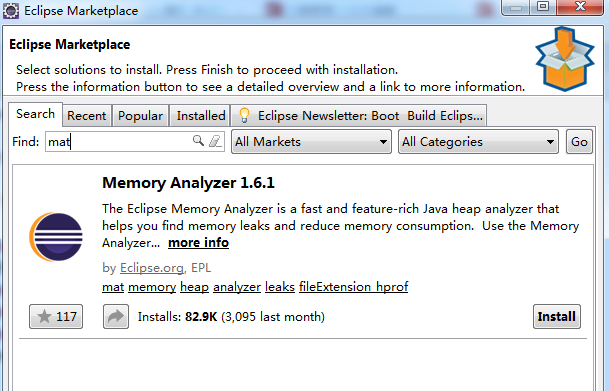Click the Eclipse icon in title bar
The image size is (609, 391).
[10, 11]
